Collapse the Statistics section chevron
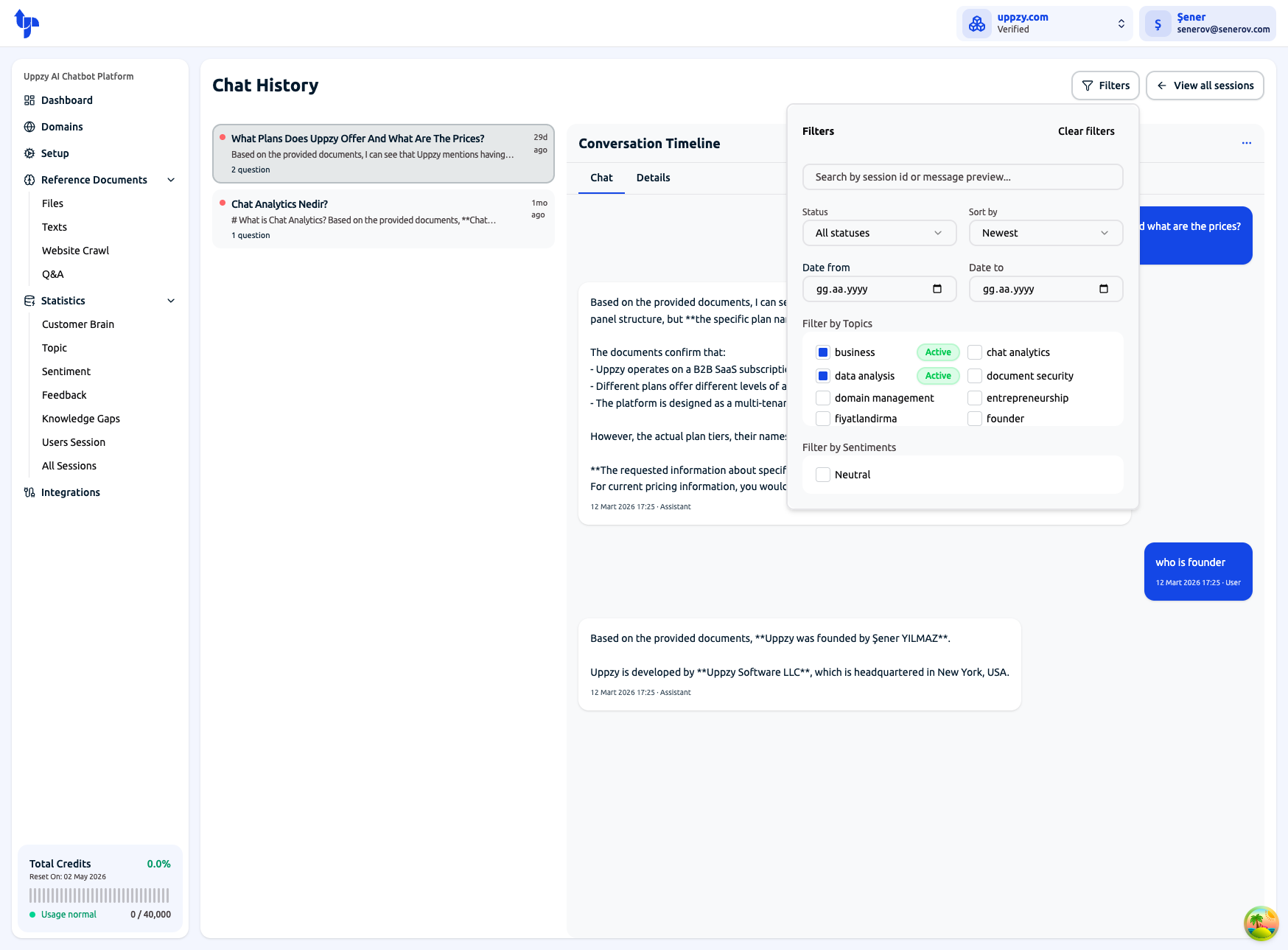The height and width of the screenshot is (950, 1288). [x=171, y=301]
